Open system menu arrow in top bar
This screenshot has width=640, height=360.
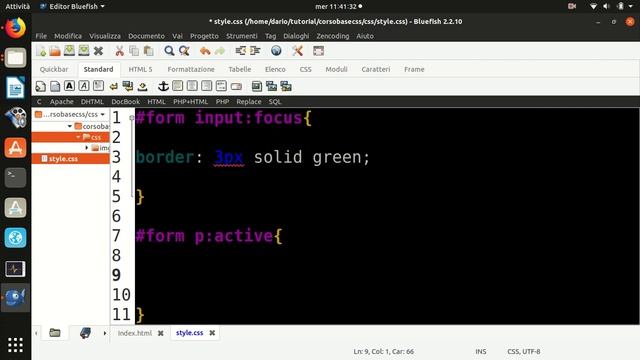tap(631, 7)
